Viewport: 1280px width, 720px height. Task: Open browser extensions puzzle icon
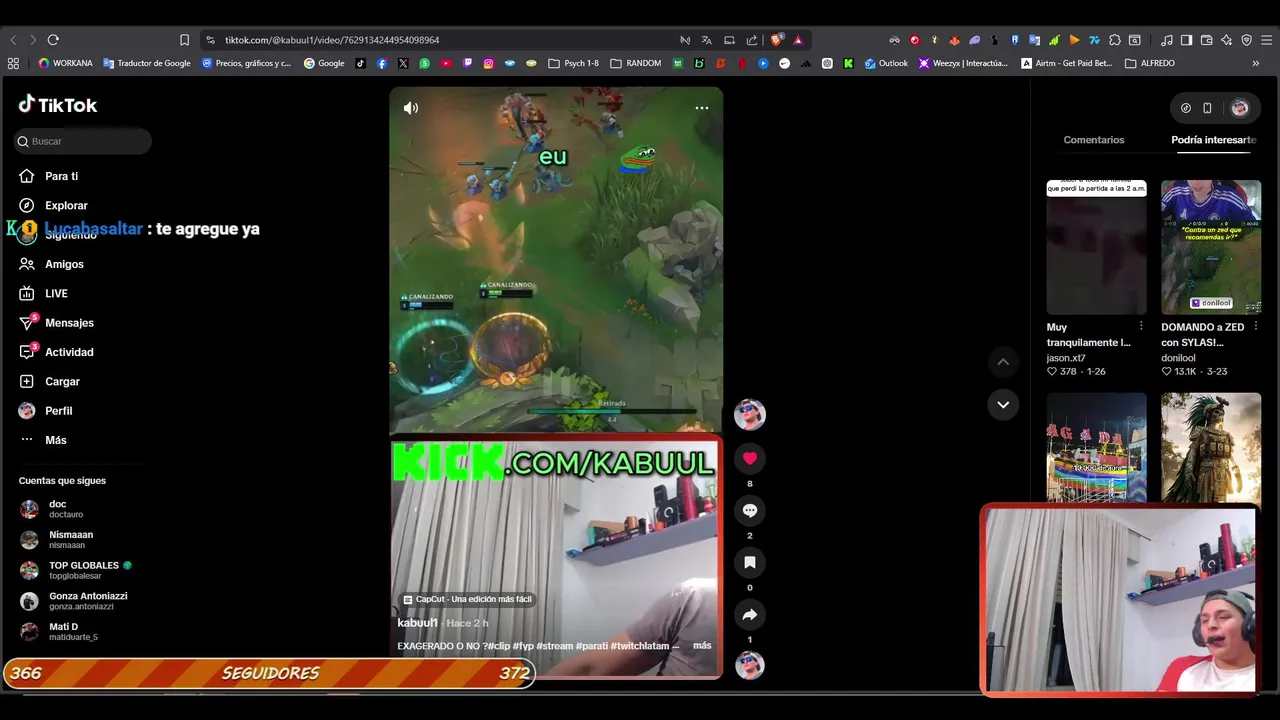1115,40
